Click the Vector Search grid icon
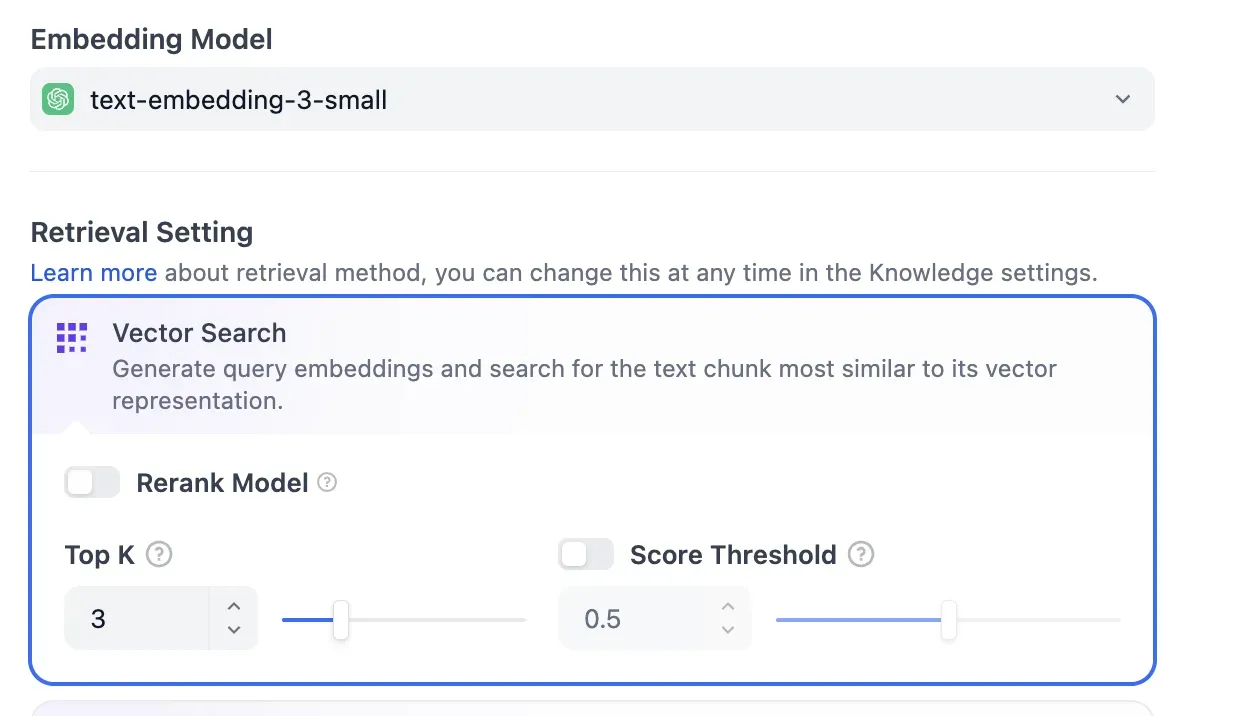Viewport: 1244px width, 716px height. pos(71,337)
